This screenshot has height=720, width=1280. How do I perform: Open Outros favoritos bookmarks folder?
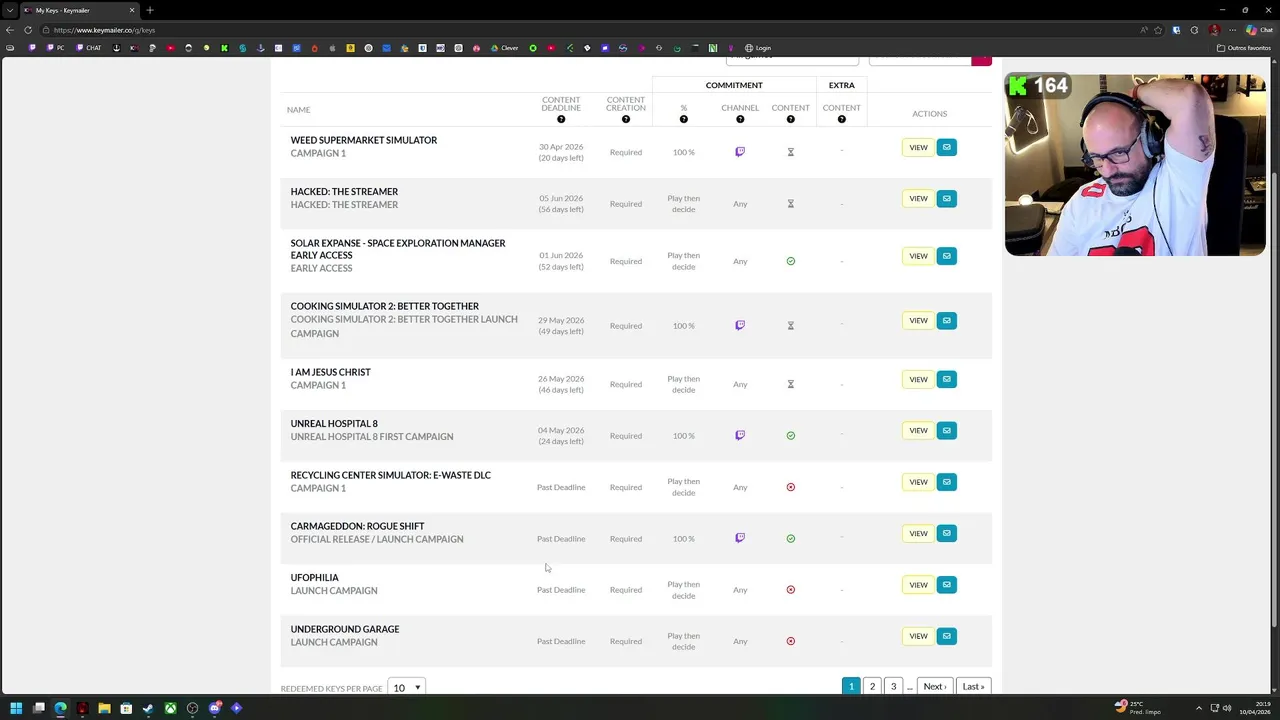1244,48
